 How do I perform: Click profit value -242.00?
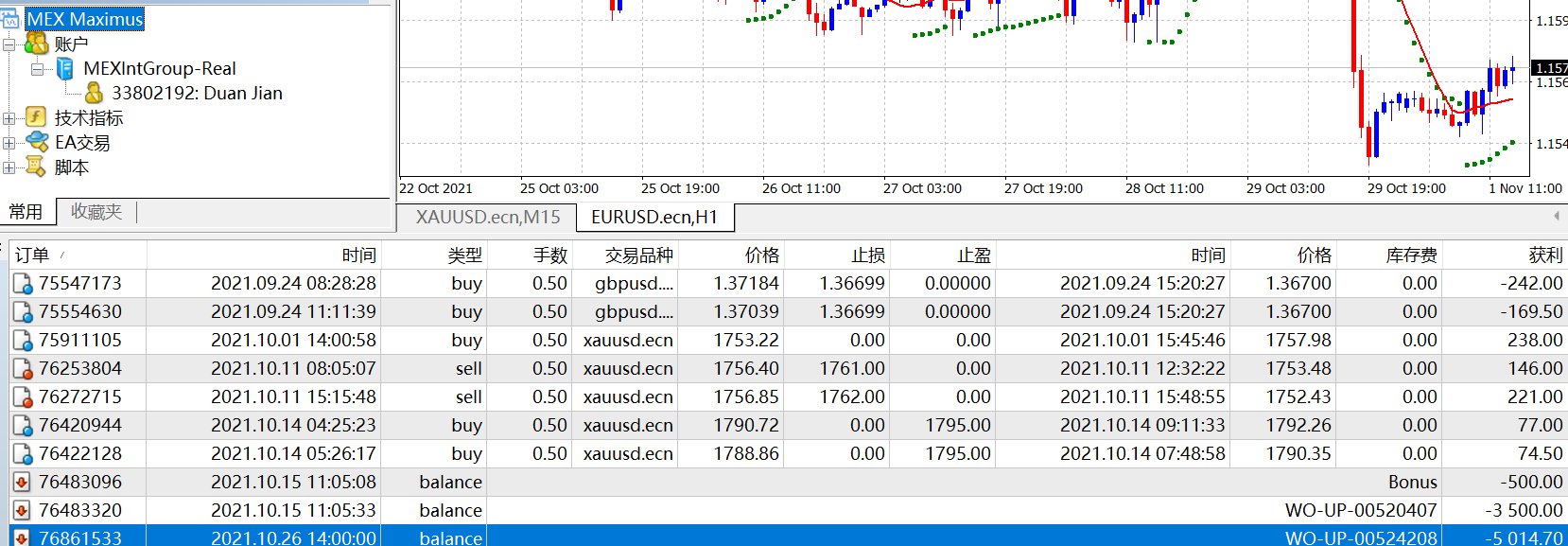[1531, 283]
